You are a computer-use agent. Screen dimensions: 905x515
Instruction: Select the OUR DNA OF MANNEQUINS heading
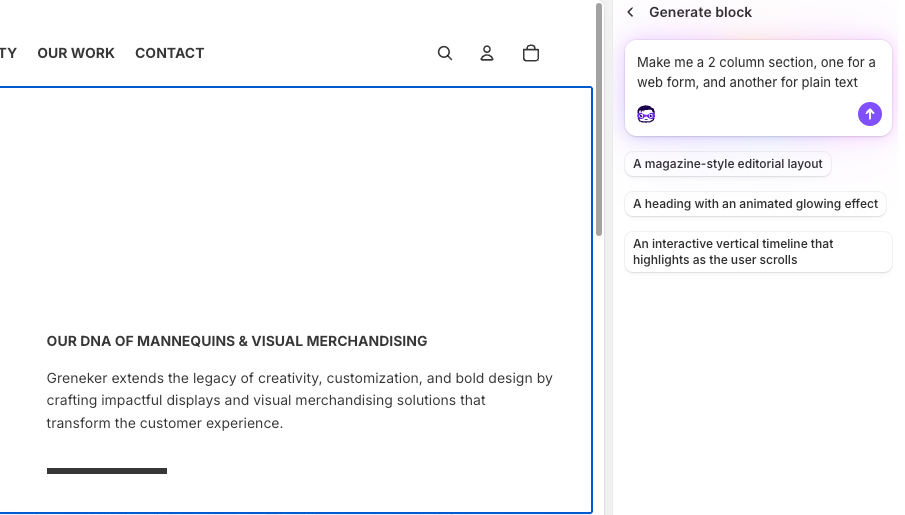click(x=237, y=341)
